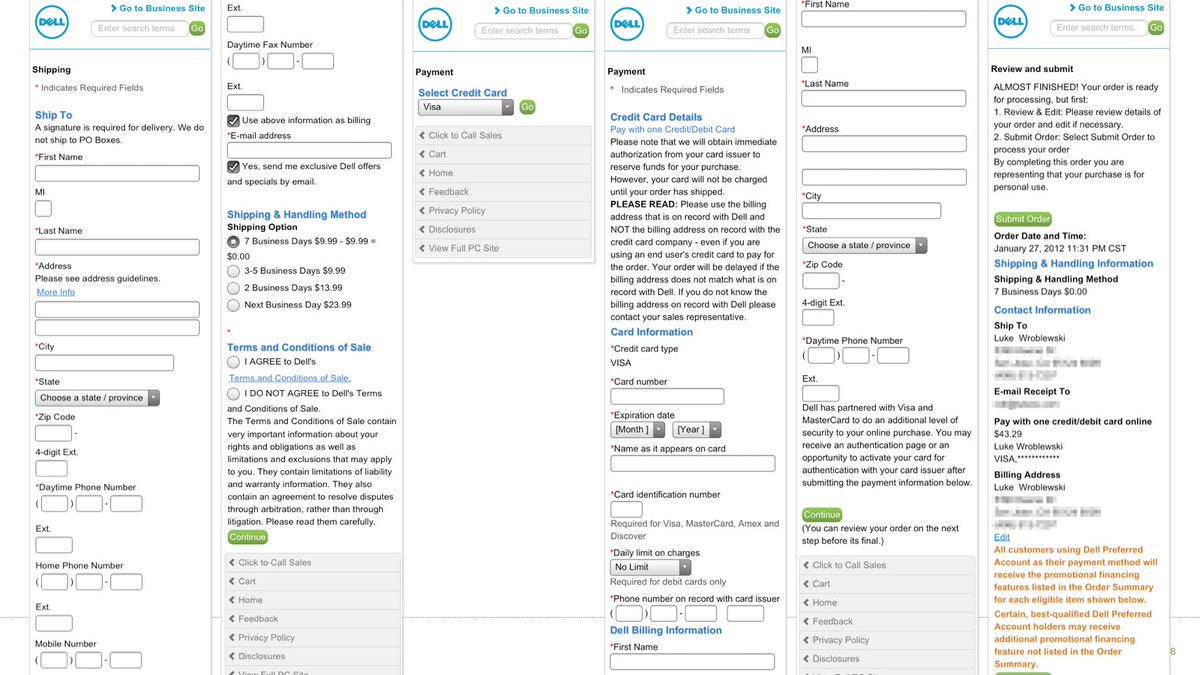Click 'Go to Business Site' on Credit Card Details screen
The height and width of the screenshot is (675, 1200).
coord(732,10)
